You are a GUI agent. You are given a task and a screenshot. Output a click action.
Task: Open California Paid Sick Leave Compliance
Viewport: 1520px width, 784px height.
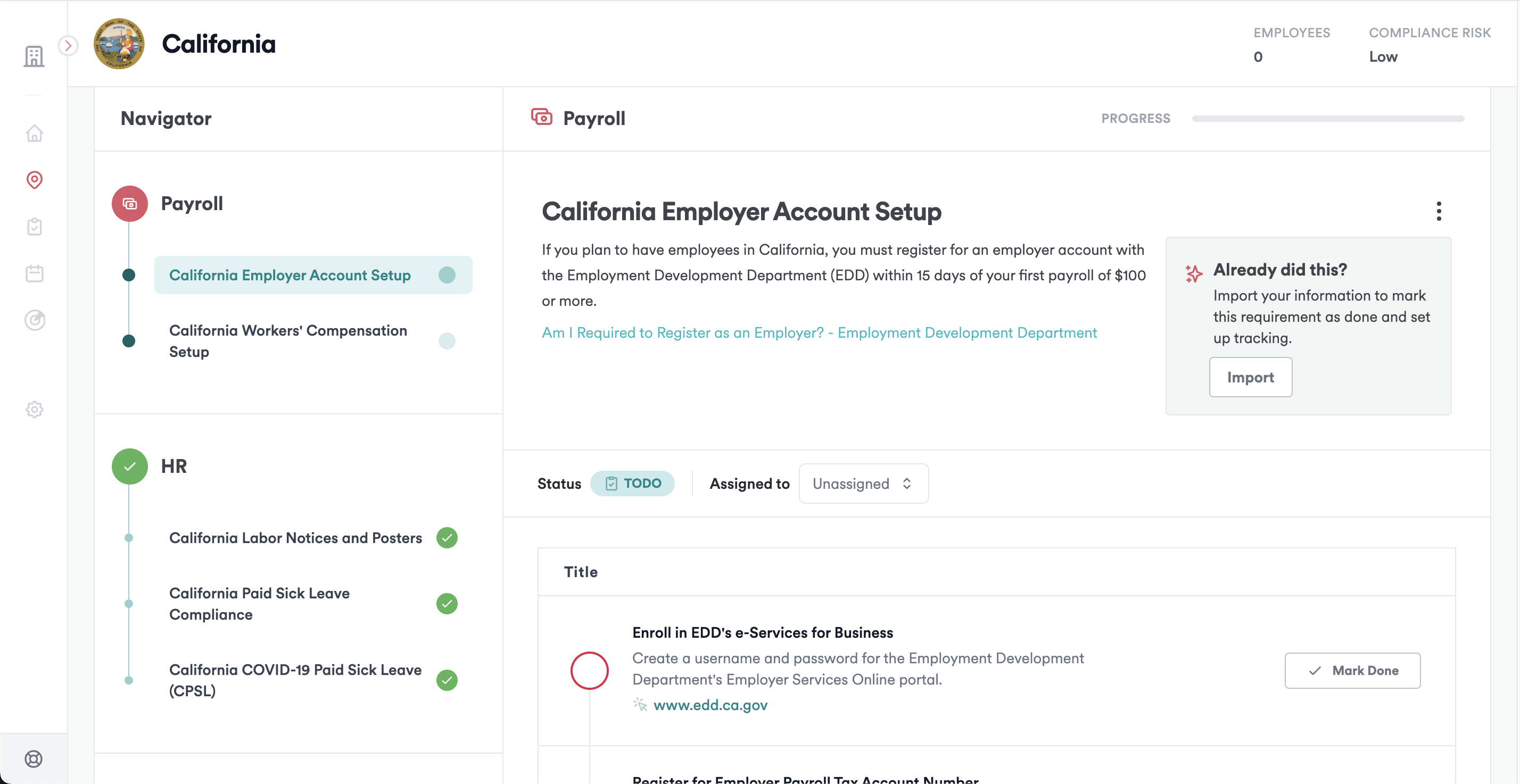pyautogui.click(x=260, y=604)
